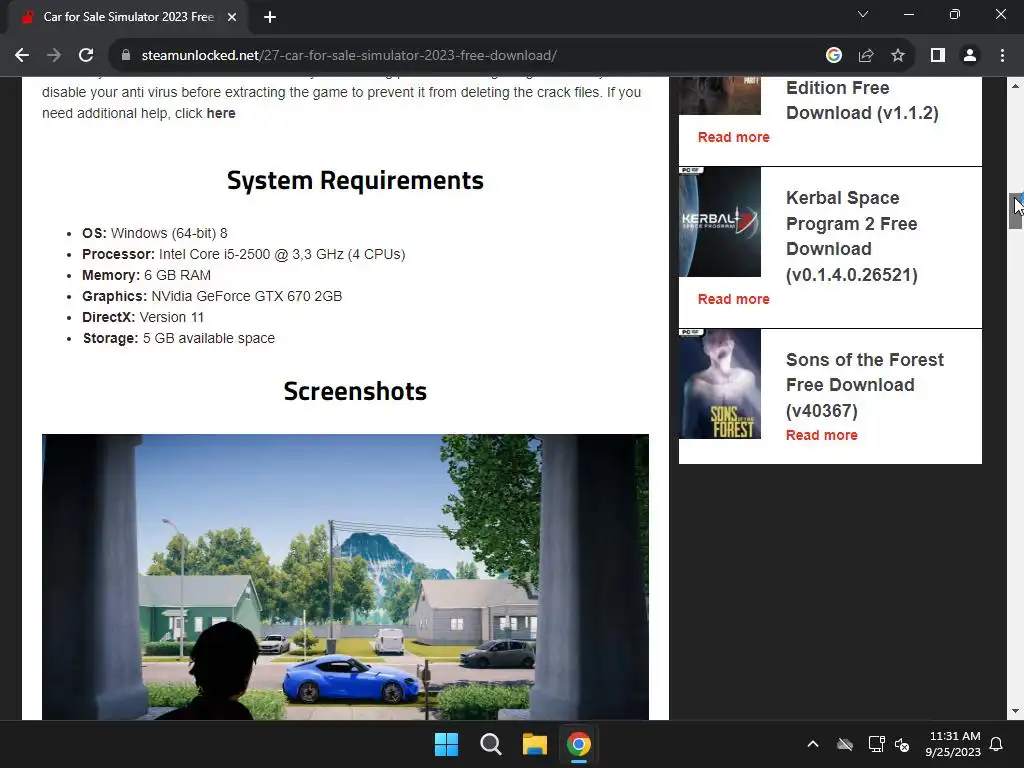Viewport: 1024px width, 768px height.
Task: Open Kerbal Space Program 2 Free Download title
Action: (852, 236)
